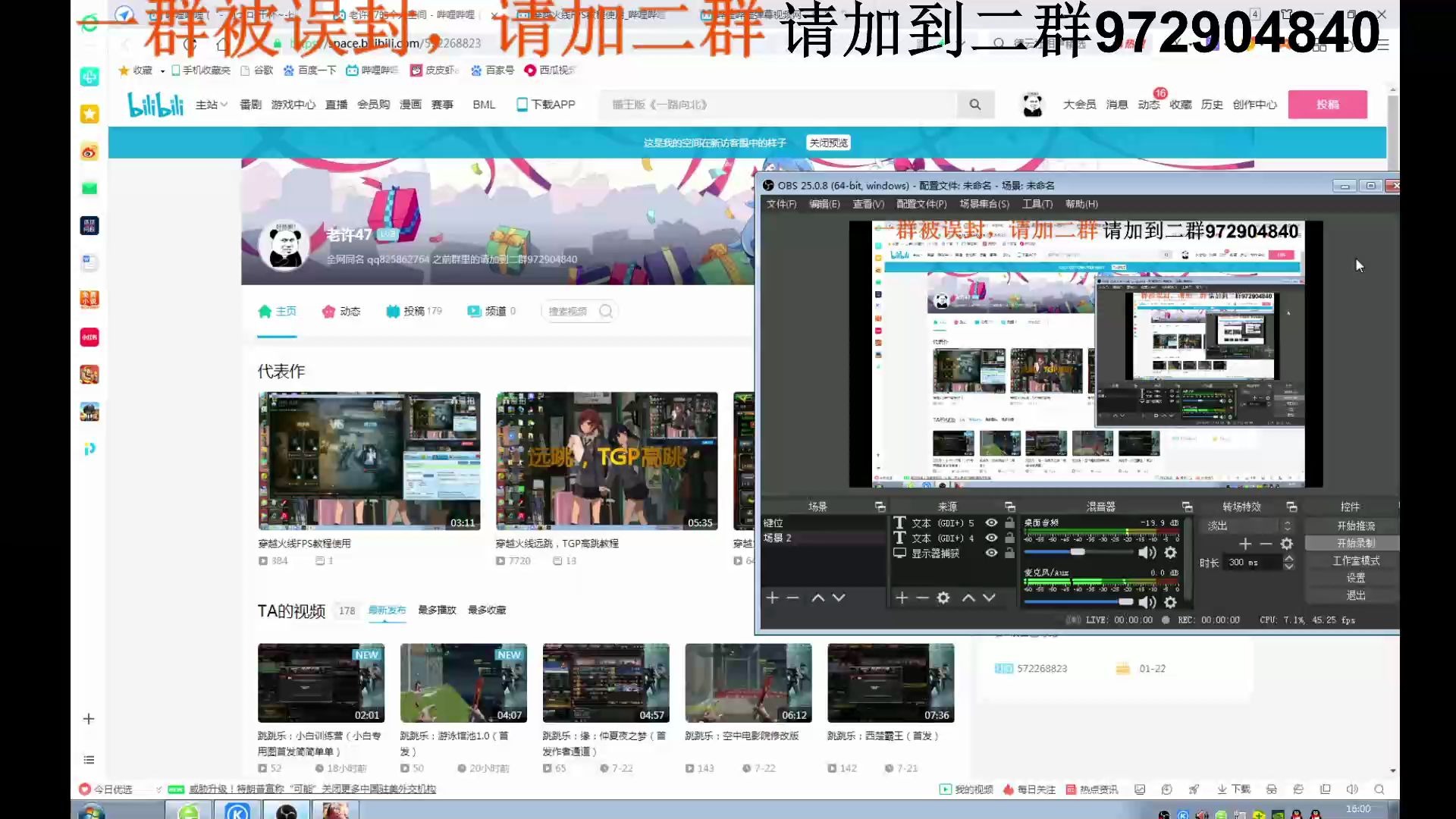Add a scene transition

1245,544
